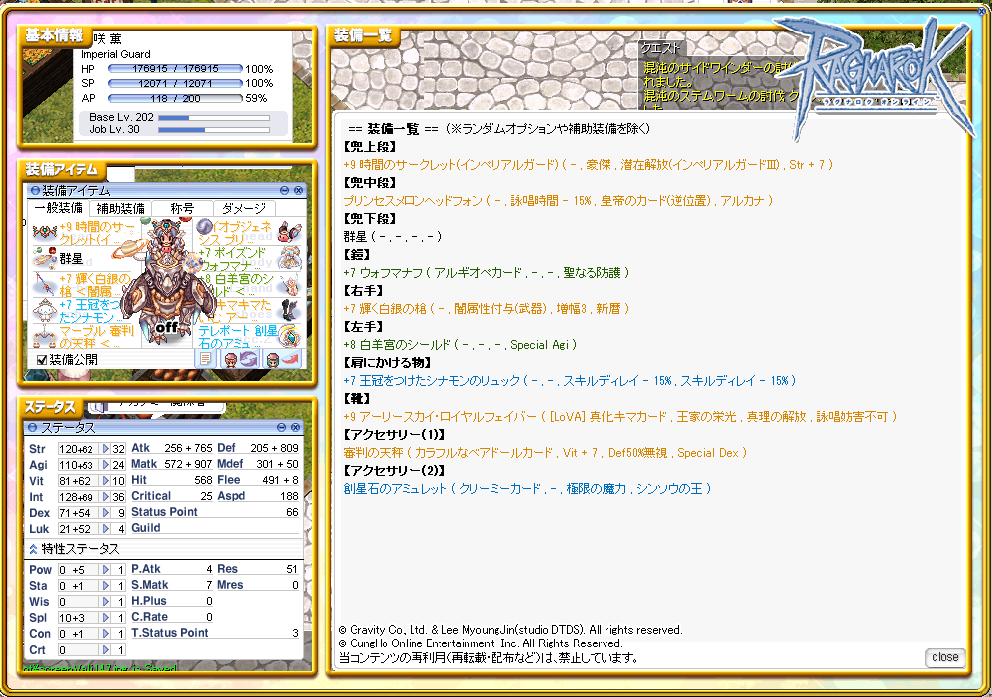Select the 白羊宮のシールド shield item icon

[x=290, y=284]
